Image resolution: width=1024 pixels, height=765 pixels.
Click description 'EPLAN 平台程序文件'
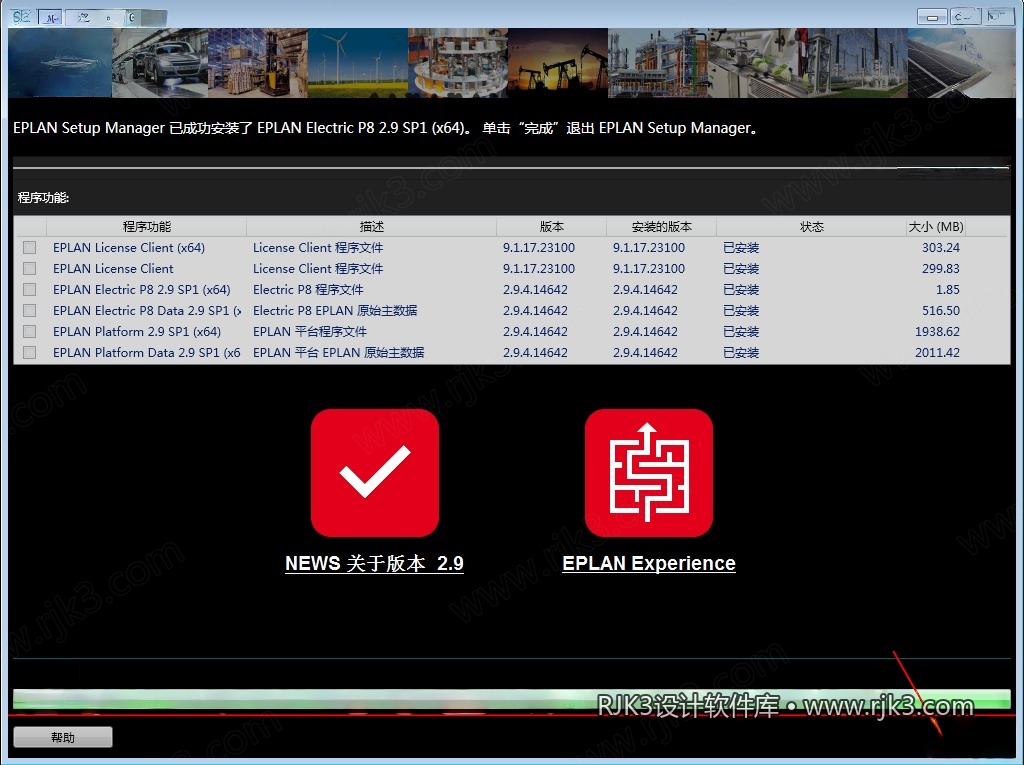tap(310, 331)
